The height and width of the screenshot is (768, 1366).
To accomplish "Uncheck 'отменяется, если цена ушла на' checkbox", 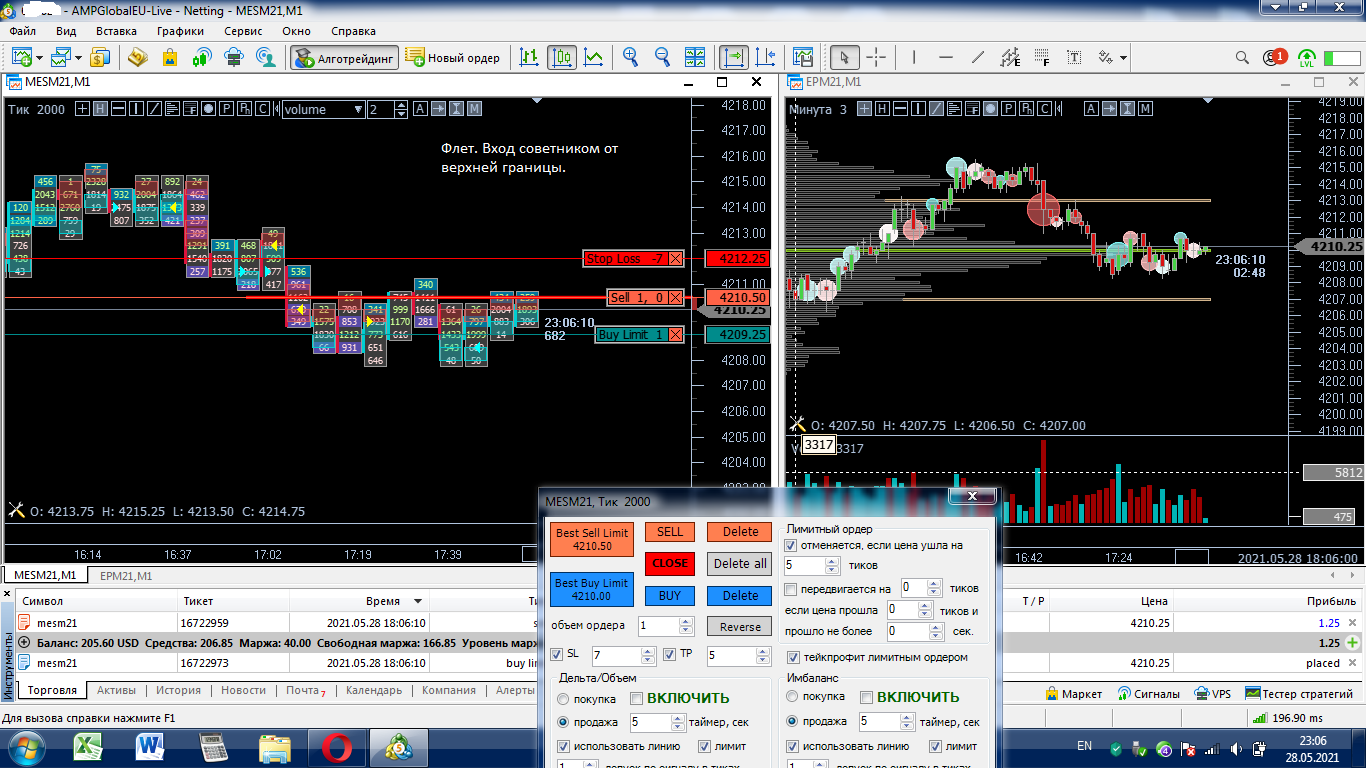I will pyautogui.click(x=792, y=546).
